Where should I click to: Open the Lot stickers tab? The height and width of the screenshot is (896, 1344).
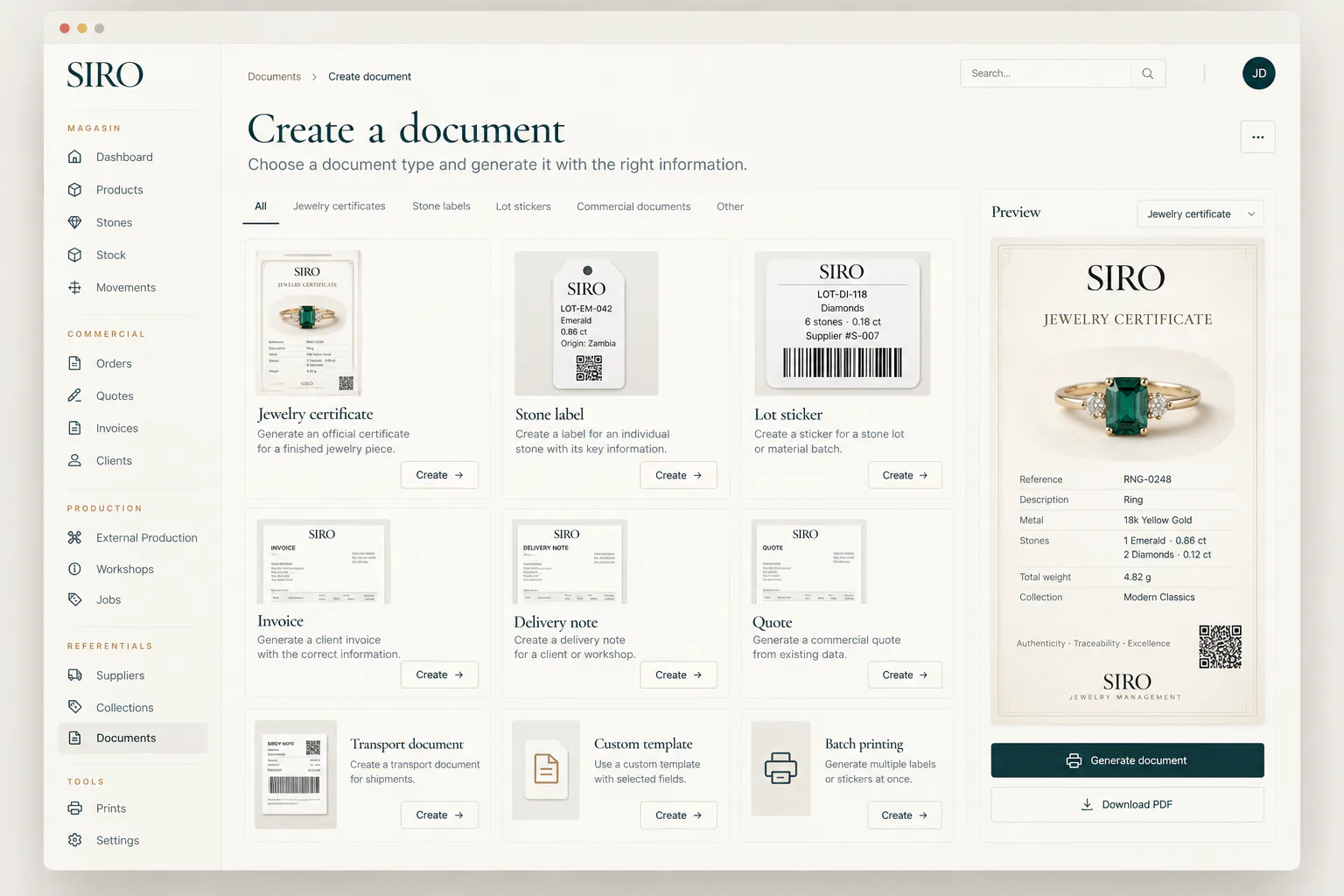[x=523, y=206]
